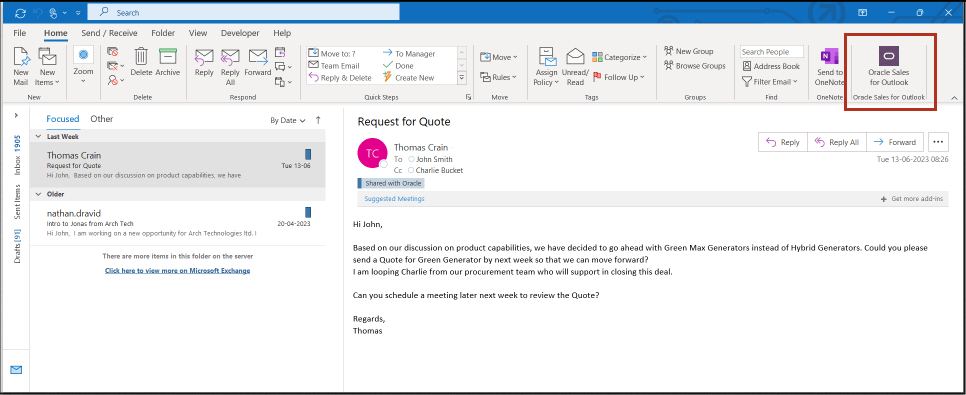The height and width of the screenshot is (395, 966).
Task: Select the Reply & Delete quick step
Action: pos(339,78)
